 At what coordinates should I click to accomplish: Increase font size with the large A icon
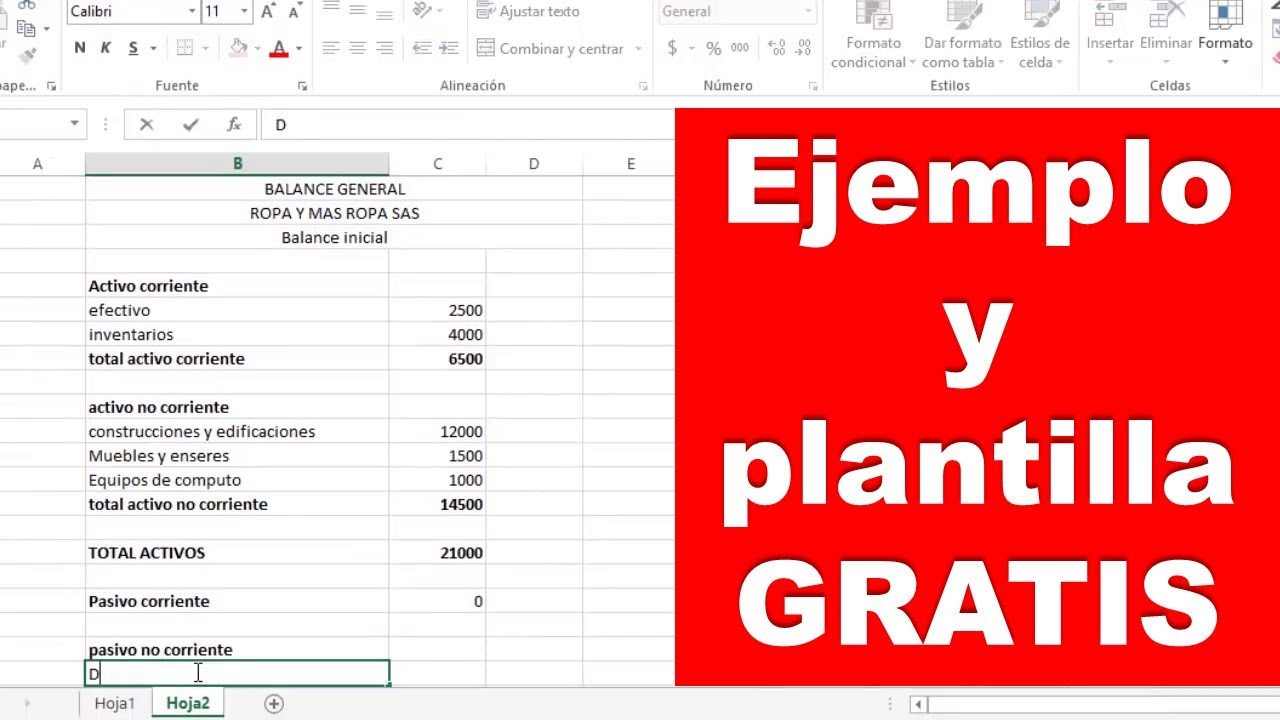(x=267, y=12)
